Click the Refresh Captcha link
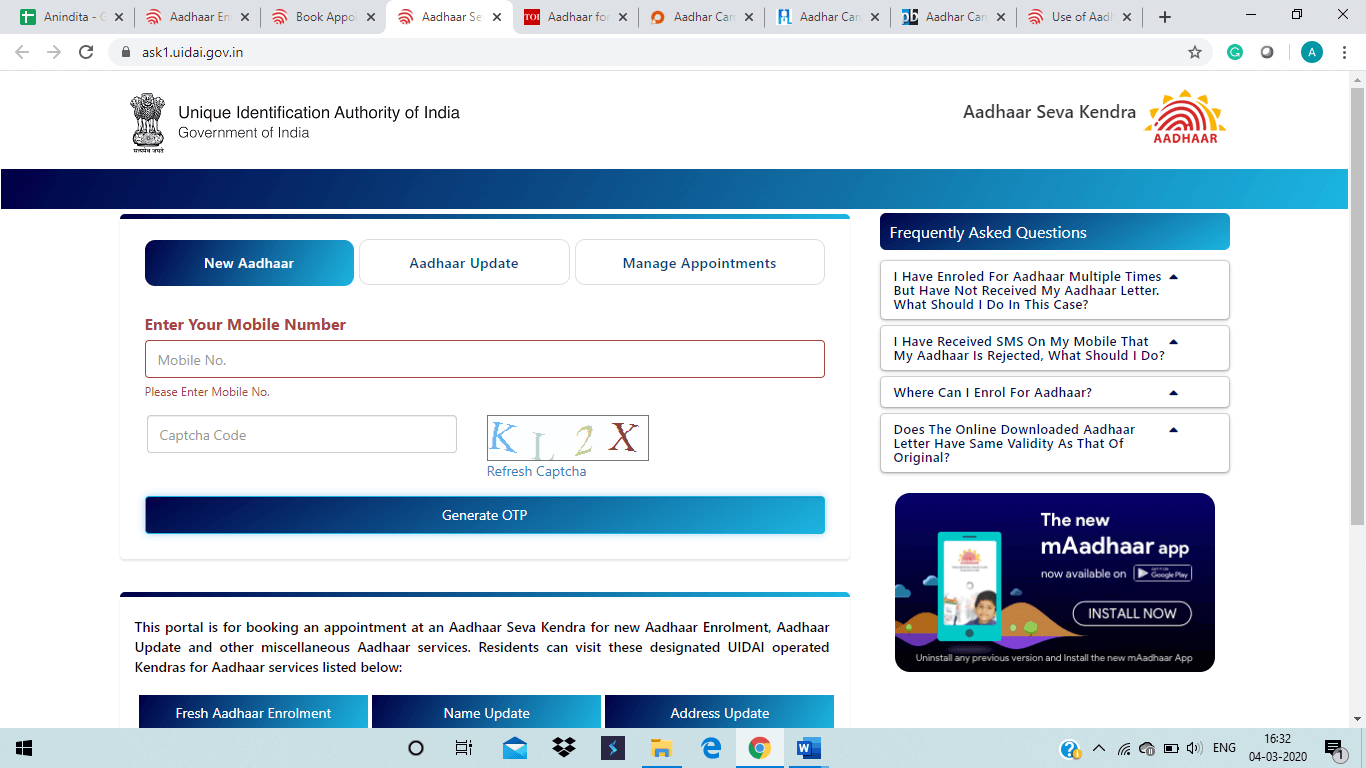The width and height of the screenshot is (1366, 768). tap(536, 471)
